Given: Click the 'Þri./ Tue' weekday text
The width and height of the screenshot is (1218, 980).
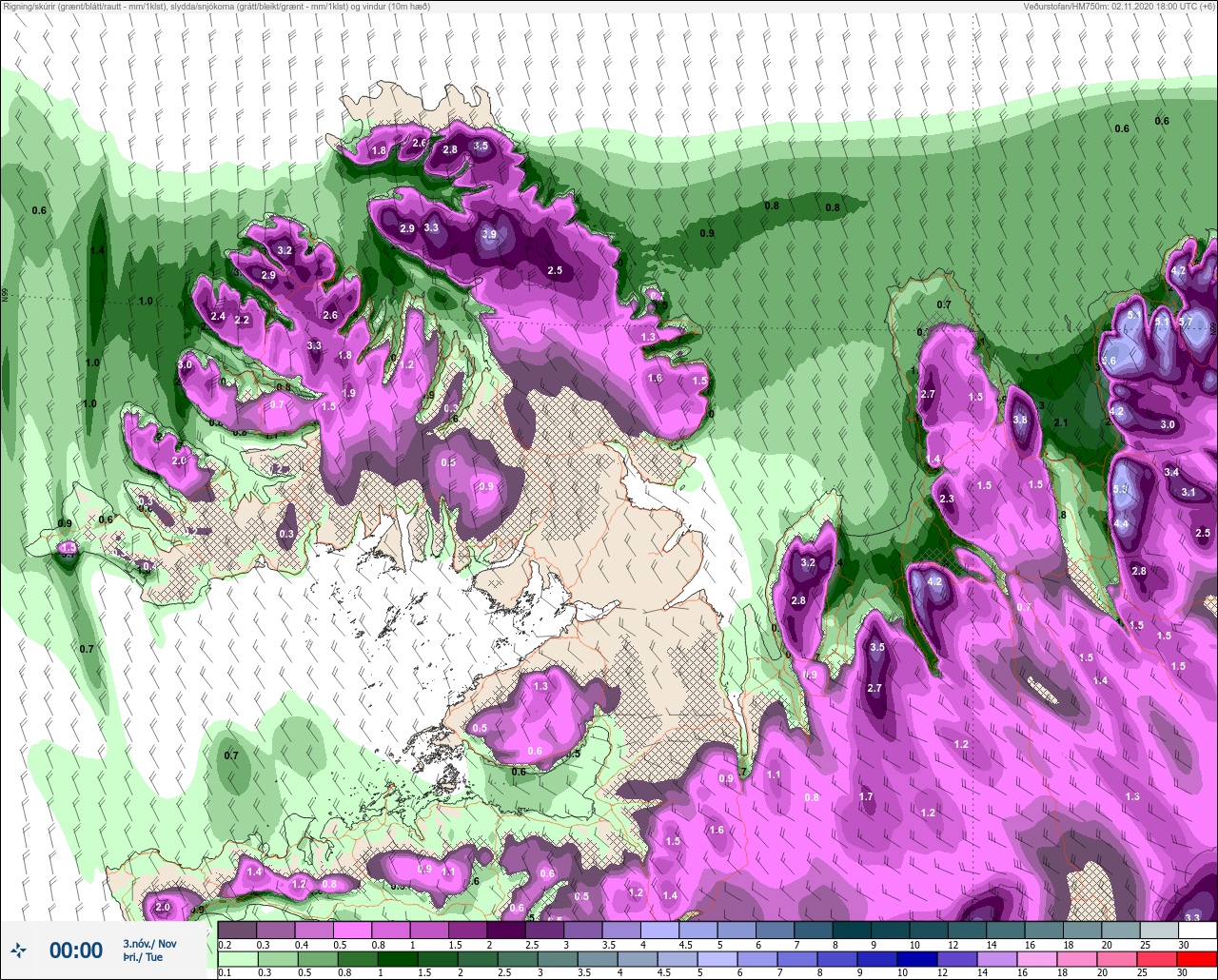Looking at the screenshot, I should pos(143,957).
